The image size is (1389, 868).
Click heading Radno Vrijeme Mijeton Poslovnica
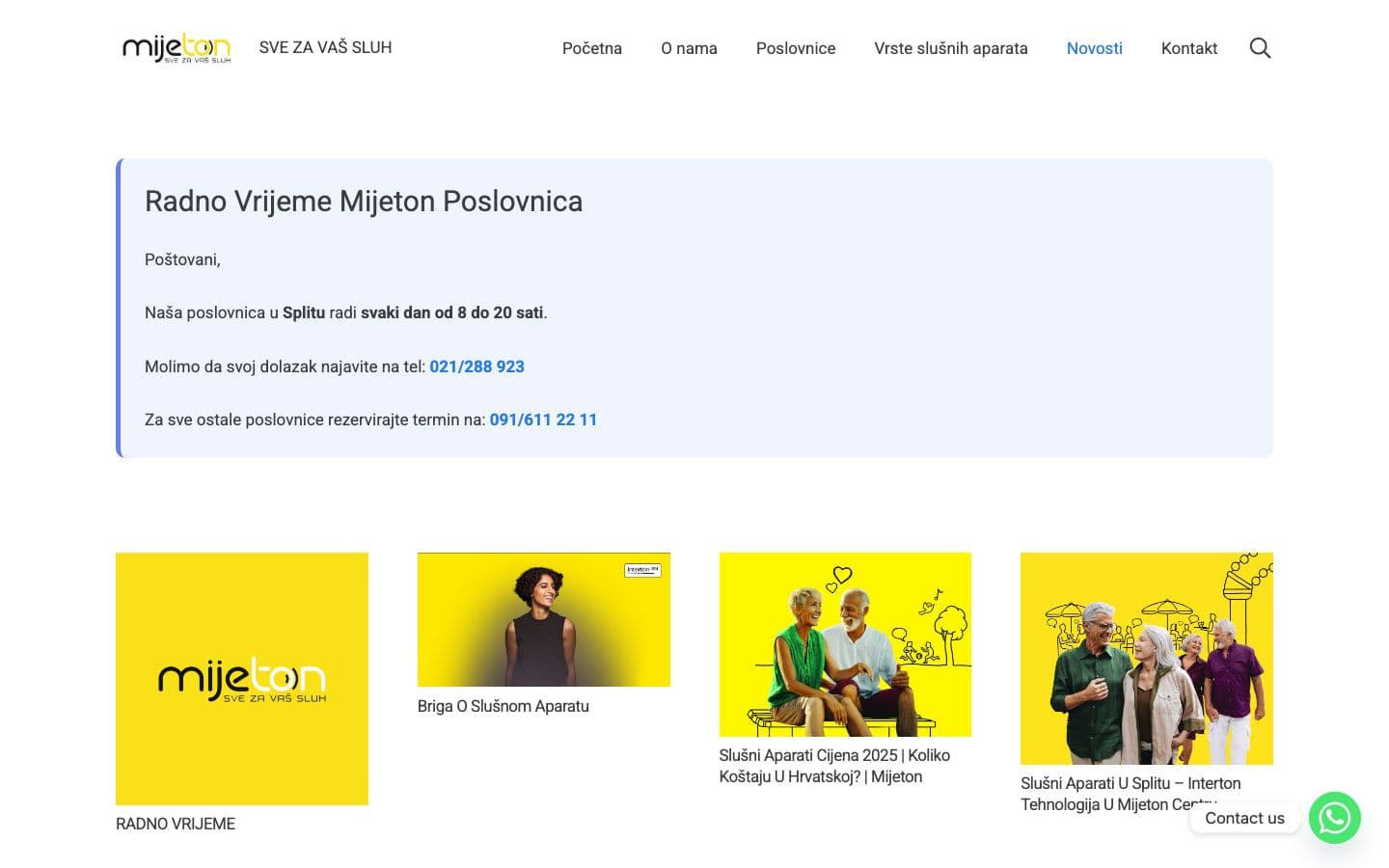[x=364, y=202]
